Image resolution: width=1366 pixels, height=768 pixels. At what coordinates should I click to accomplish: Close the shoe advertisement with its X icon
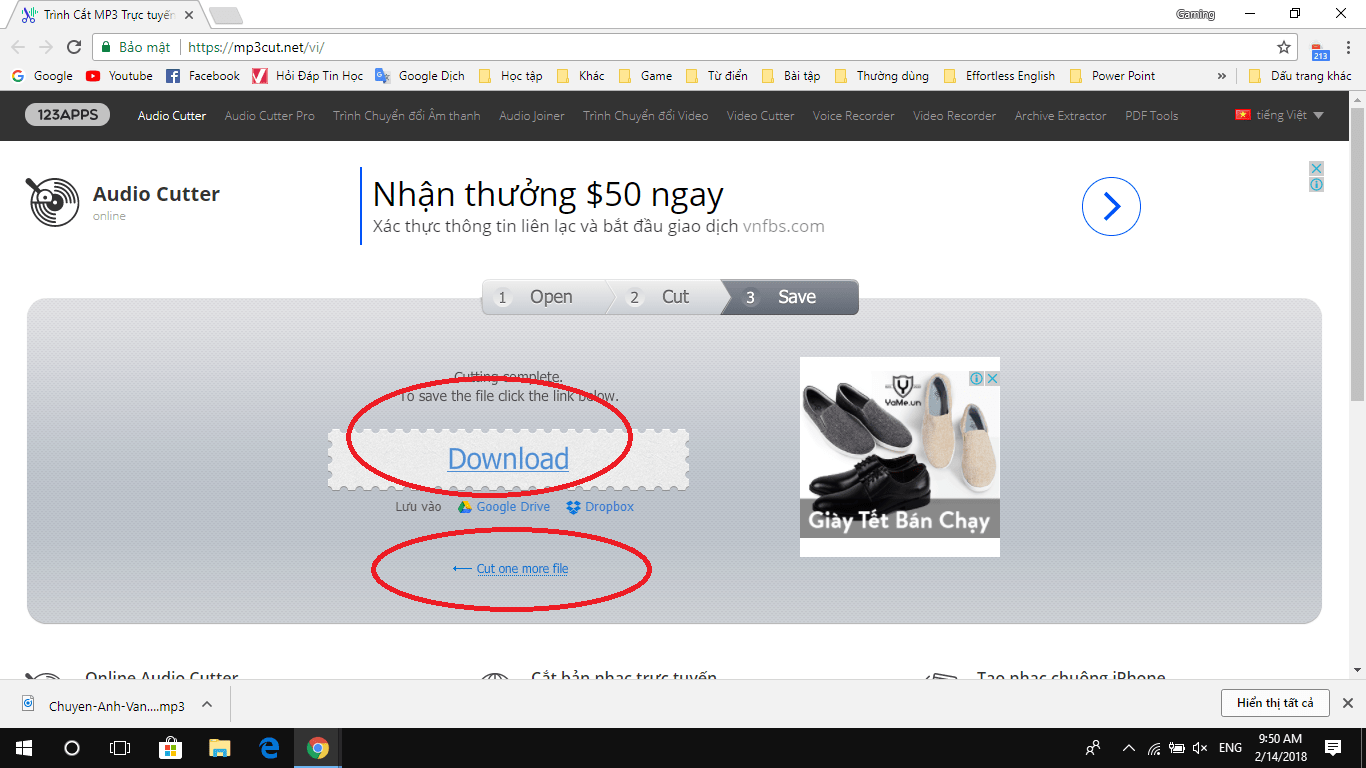pyautogui.click(x=991, y=378)
